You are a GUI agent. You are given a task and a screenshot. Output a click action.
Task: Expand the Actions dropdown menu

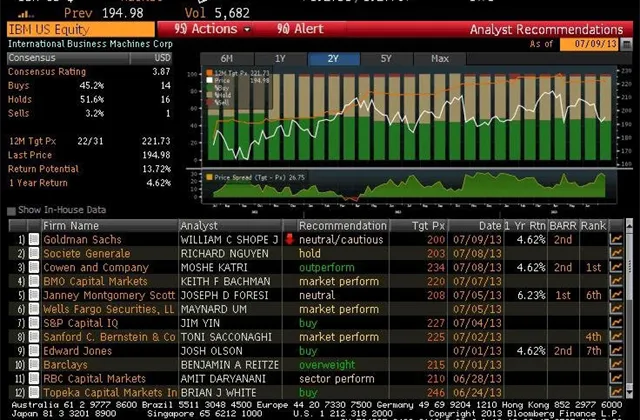pos(212,29)
